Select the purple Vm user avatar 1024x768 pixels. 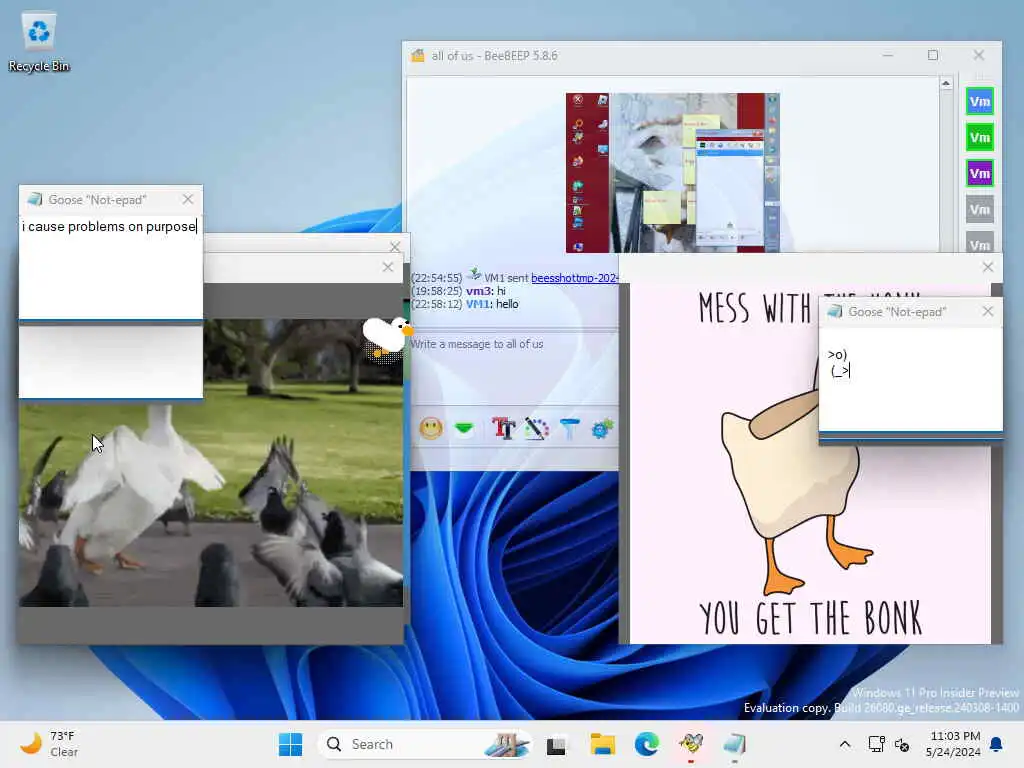(980, 173)
